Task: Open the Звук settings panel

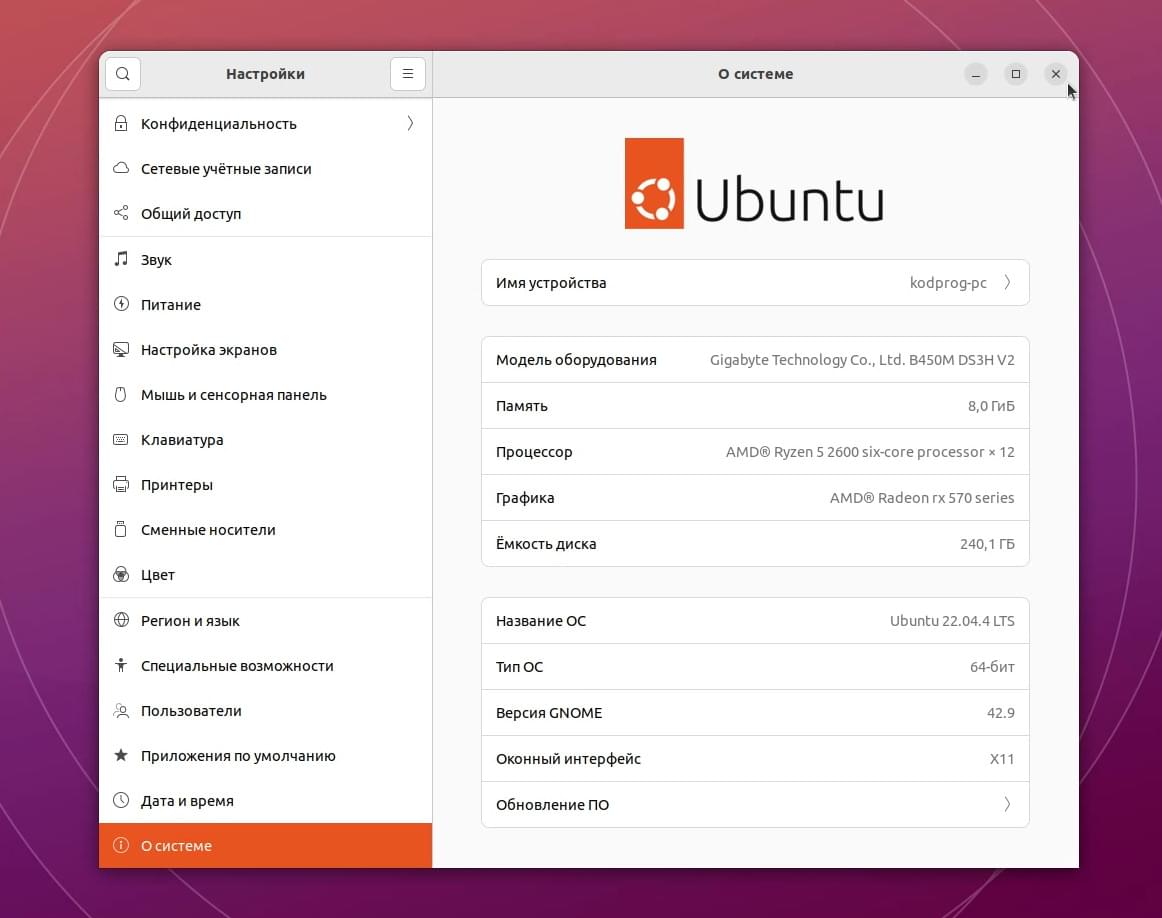Action: [265, 259]
